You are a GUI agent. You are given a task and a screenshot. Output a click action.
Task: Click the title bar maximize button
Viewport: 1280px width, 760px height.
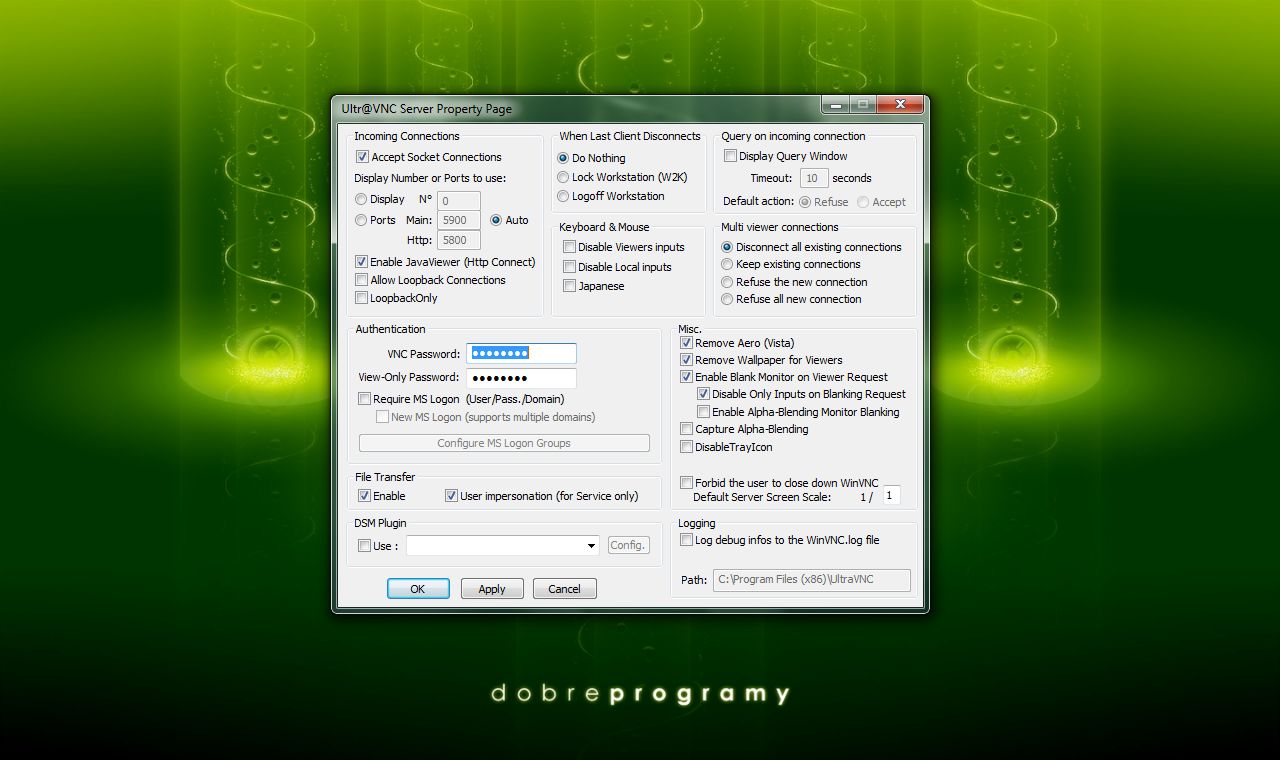863,104
